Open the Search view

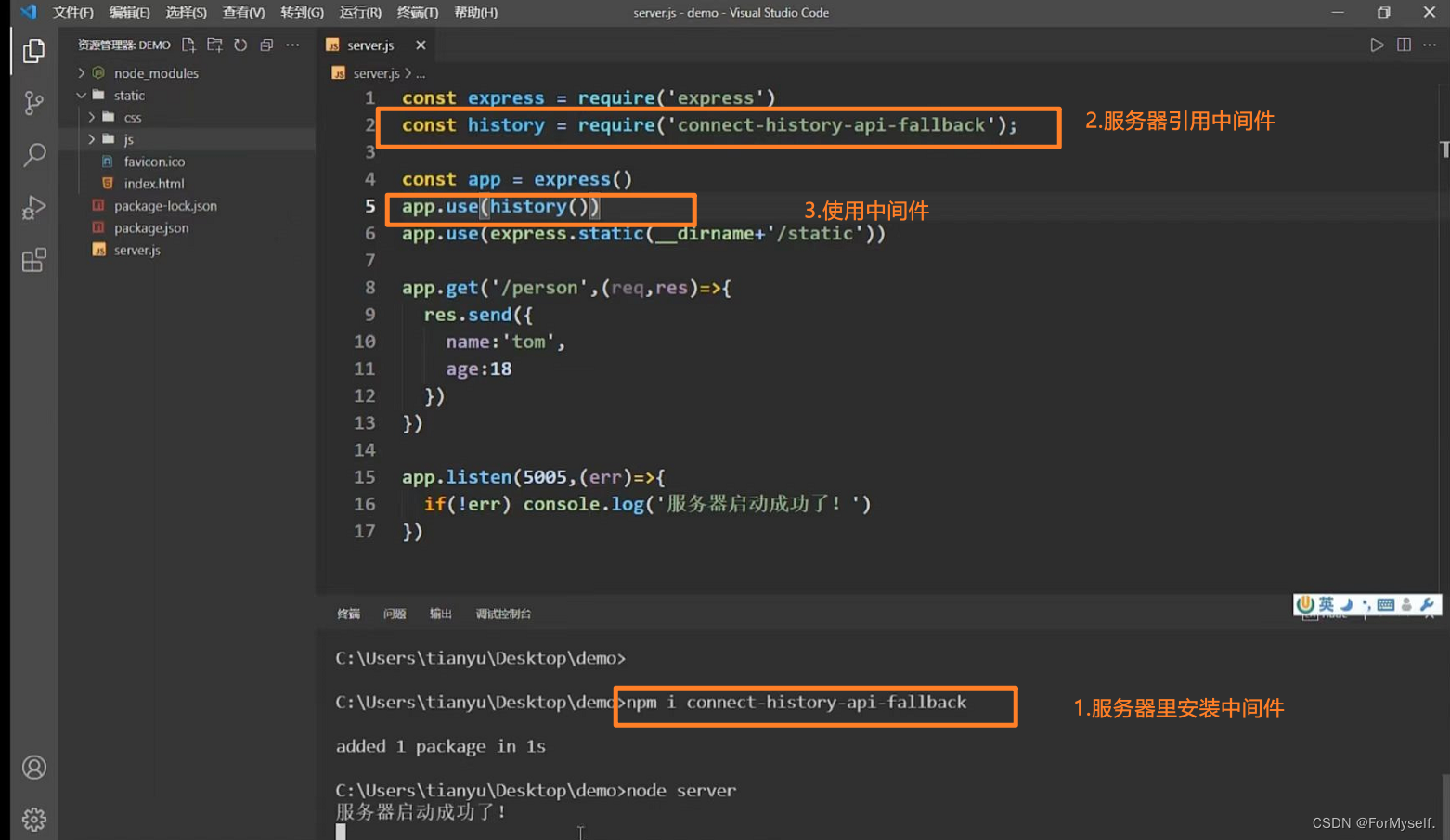click(33, 154)
